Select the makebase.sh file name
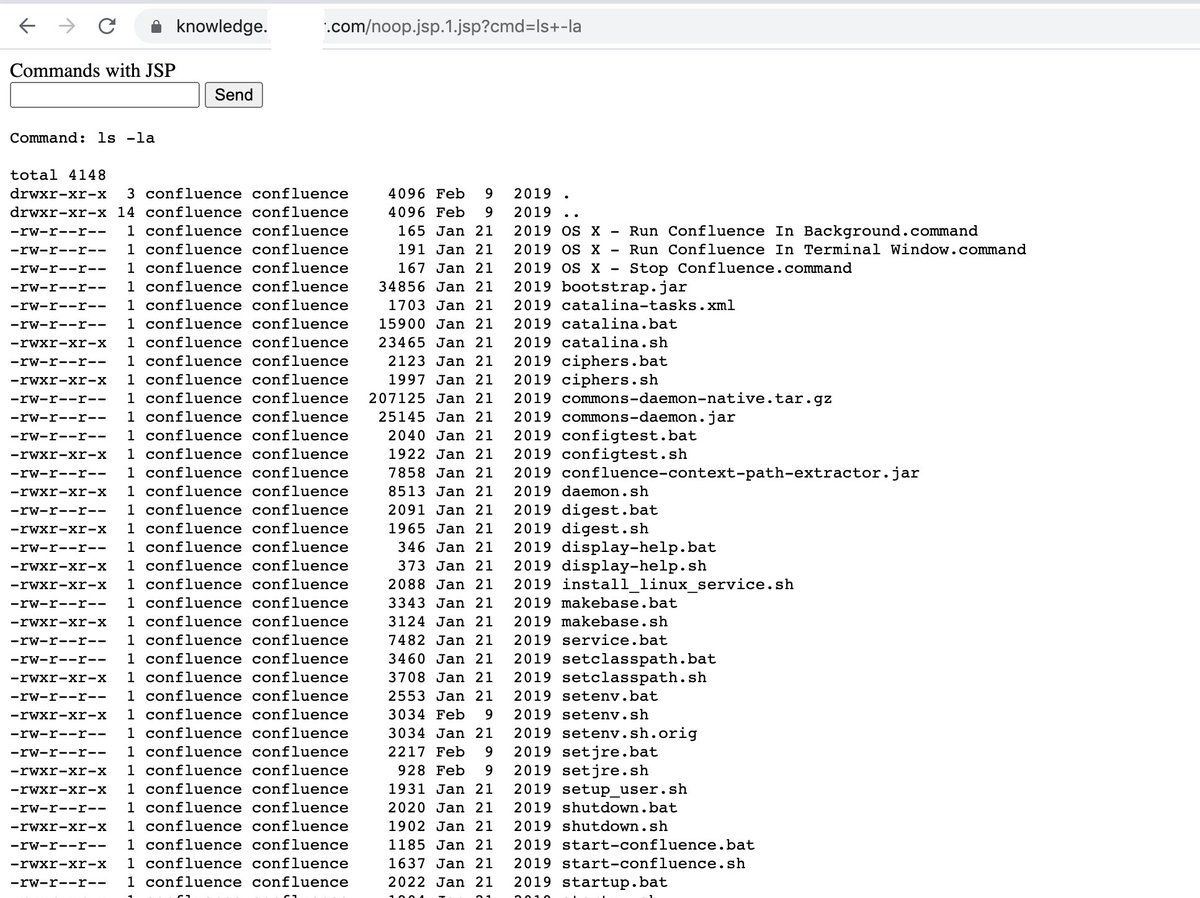Image resolution: width=1200 pixels, height=898 pixels. coord(615,622)
